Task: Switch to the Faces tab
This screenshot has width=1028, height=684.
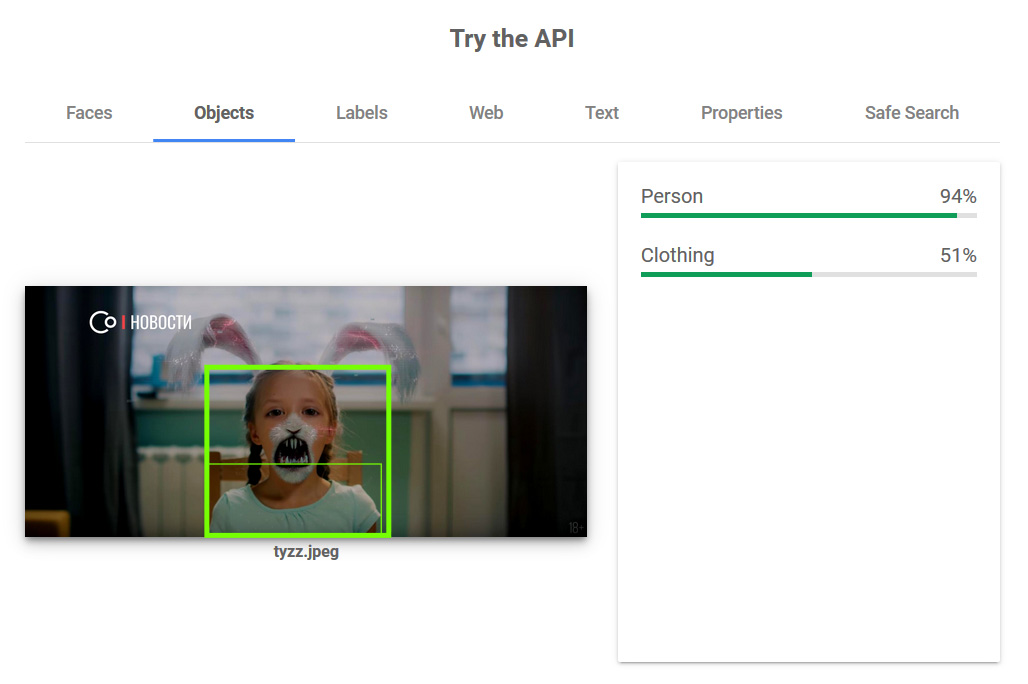Action: coord(89,113)
